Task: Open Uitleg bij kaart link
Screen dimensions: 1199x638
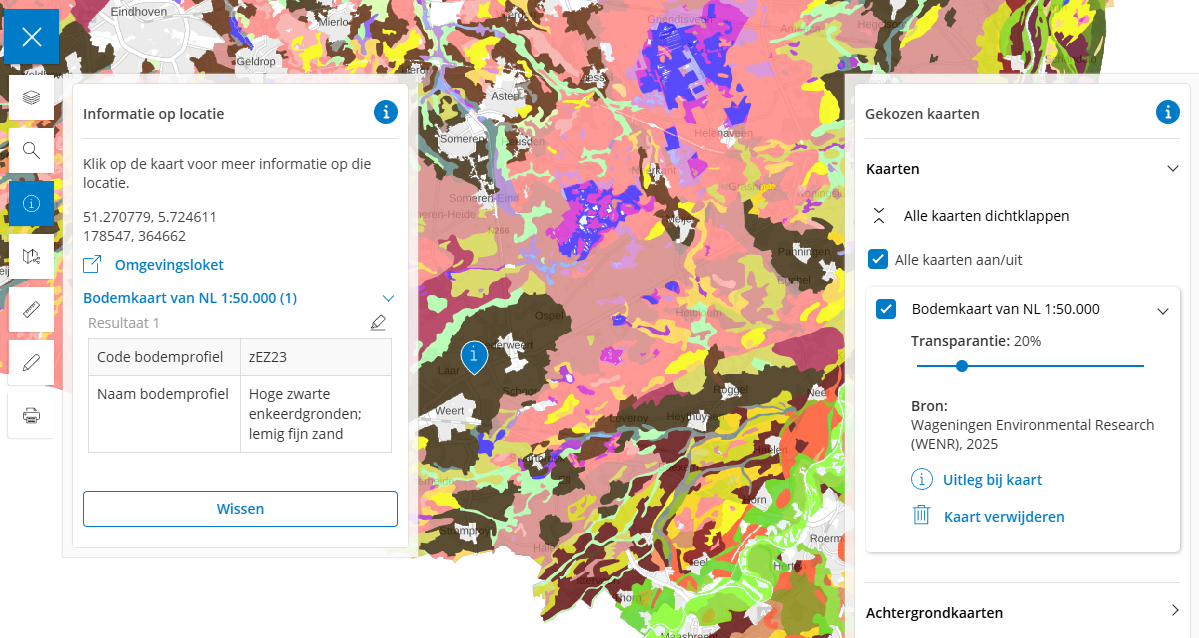Action: point(991,480)
